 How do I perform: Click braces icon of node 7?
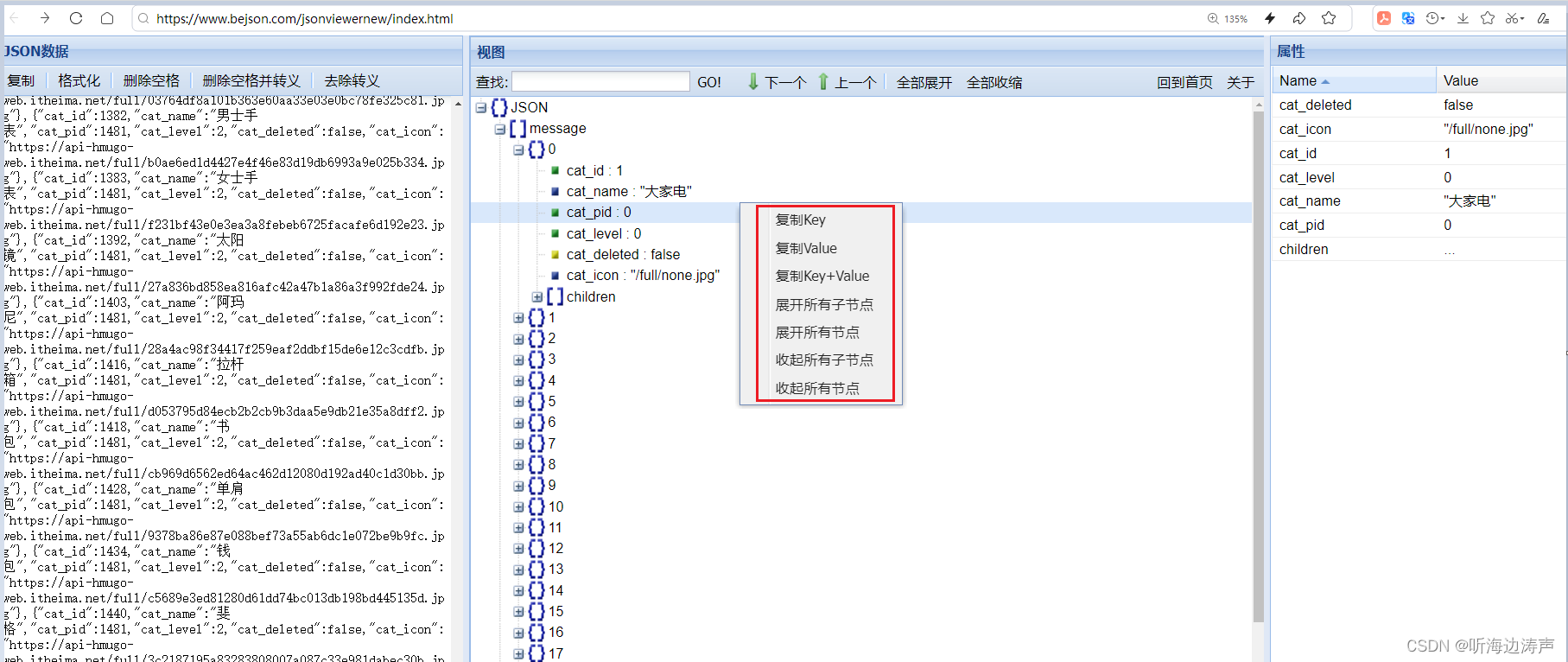click(536, 444)
